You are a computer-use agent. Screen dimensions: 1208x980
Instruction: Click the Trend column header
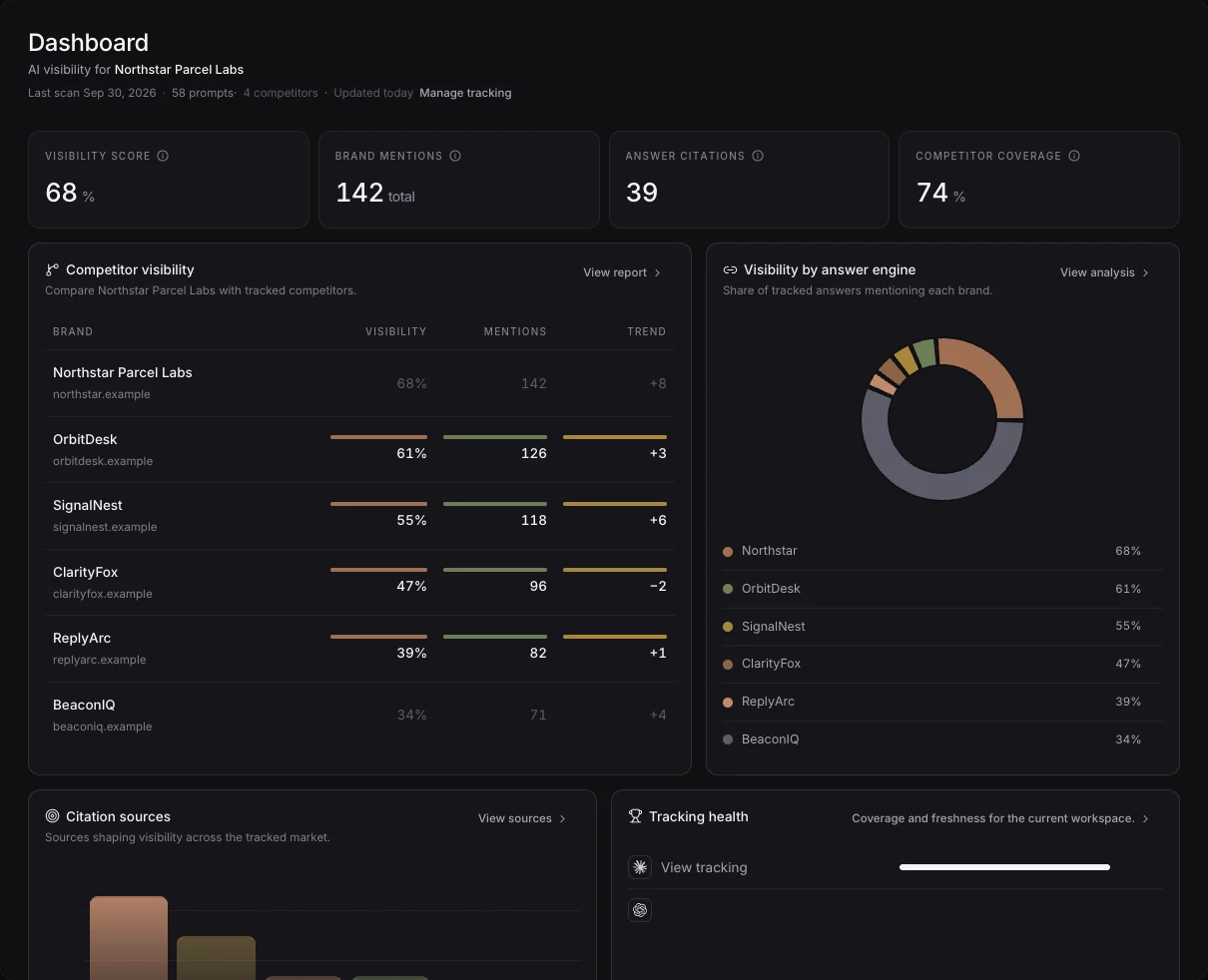[647, 331]
